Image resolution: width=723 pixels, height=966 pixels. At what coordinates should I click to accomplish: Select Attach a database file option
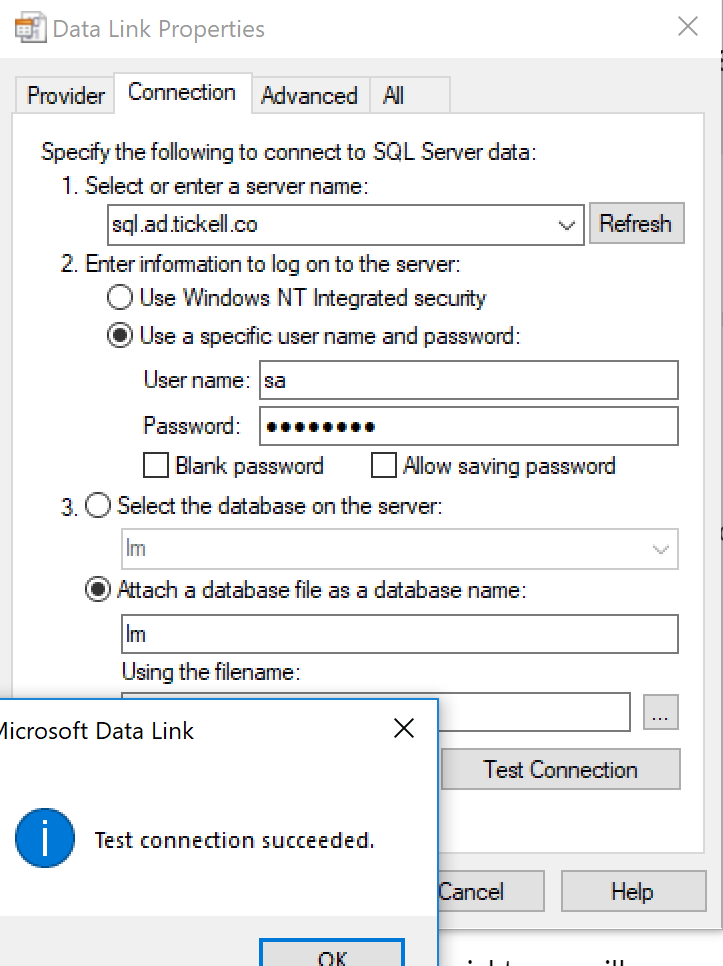tap(98, 590)
